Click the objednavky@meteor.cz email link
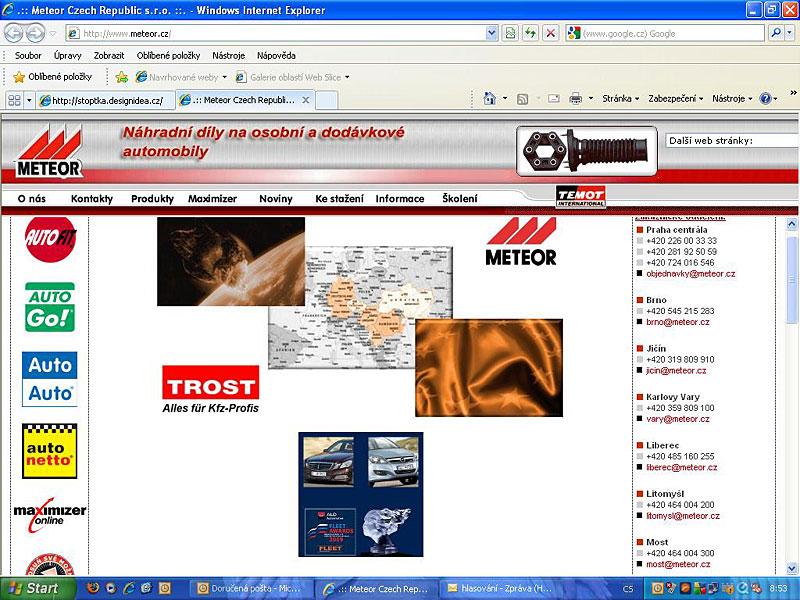Viewport: 800px width, 600px height. point(691,274)
